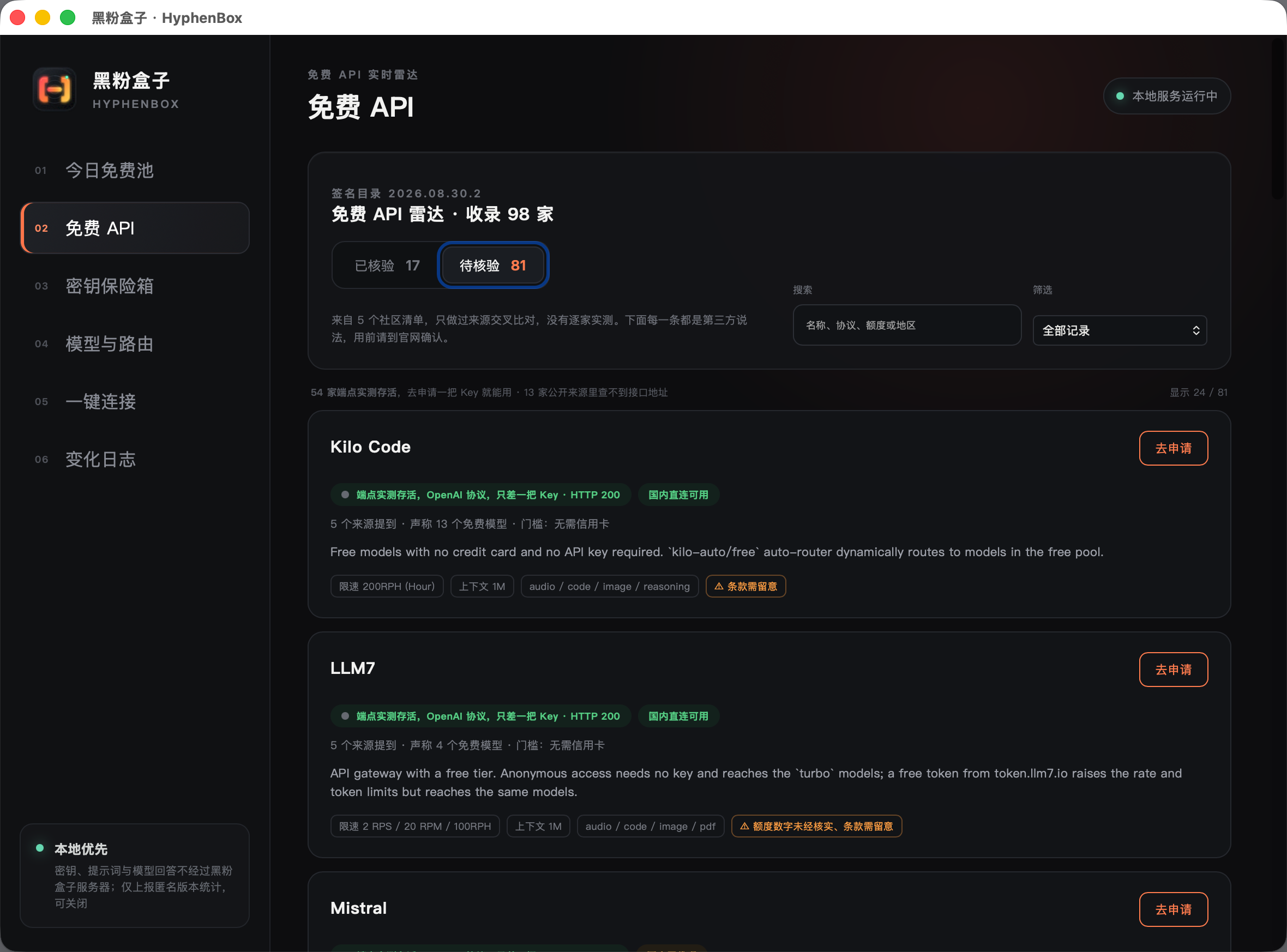Click the 签名目录 2026.08.30.2 label
1287x952 pixels.
(x=406, y=193)
